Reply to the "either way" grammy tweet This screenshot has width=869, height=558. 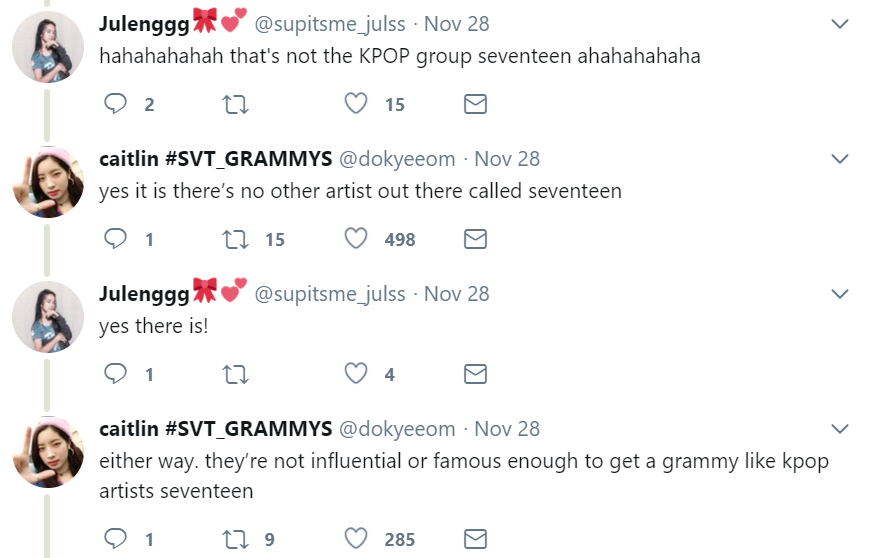click(x=117, y=539)
